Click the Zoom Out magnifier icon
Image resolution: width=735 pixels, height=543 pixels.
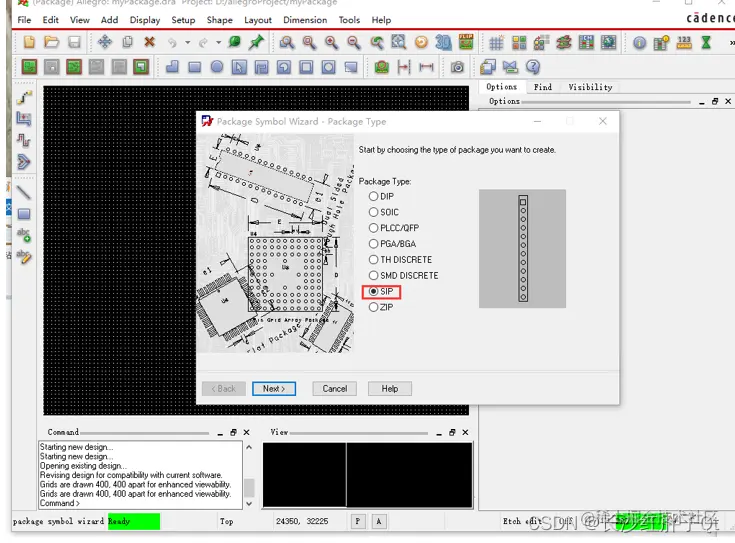[353, 43]
